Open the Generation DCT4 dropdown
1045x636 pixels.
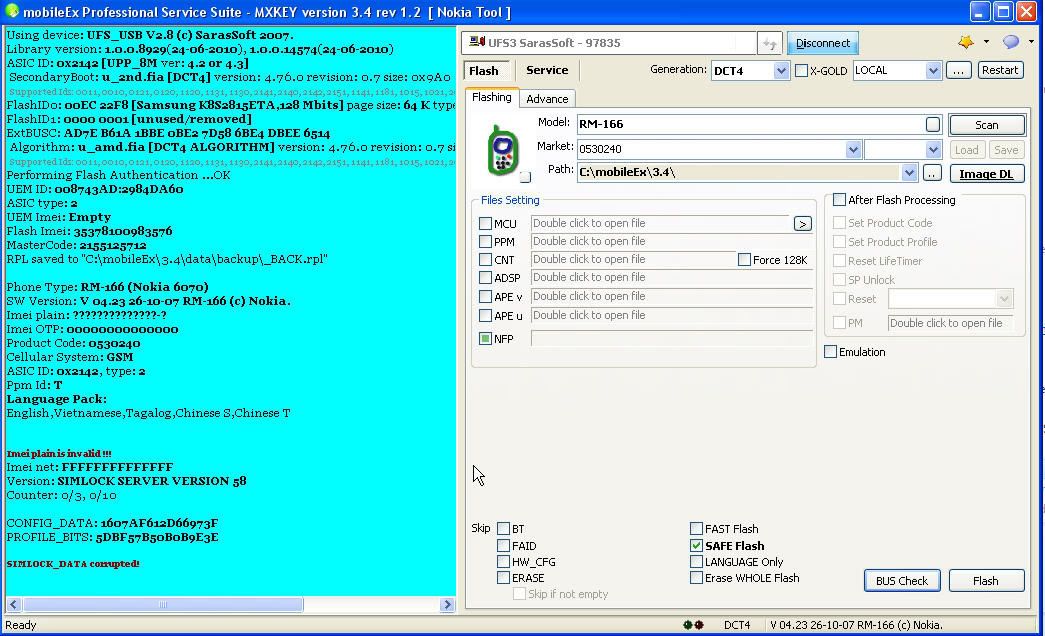pos(781,71)
